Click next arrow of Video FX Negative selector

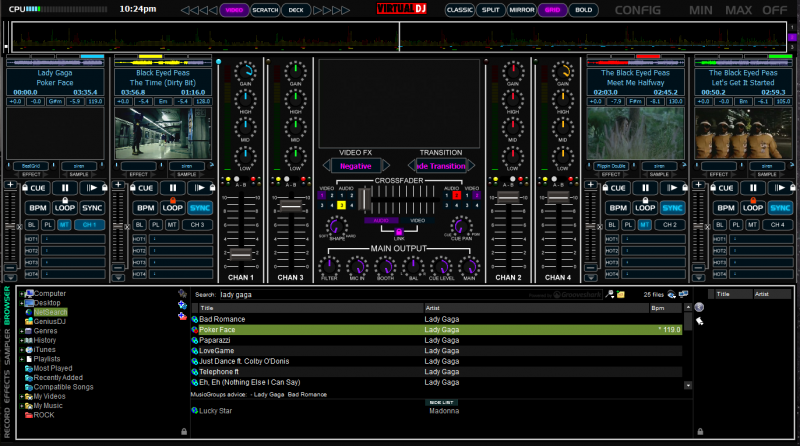(386, 166)
